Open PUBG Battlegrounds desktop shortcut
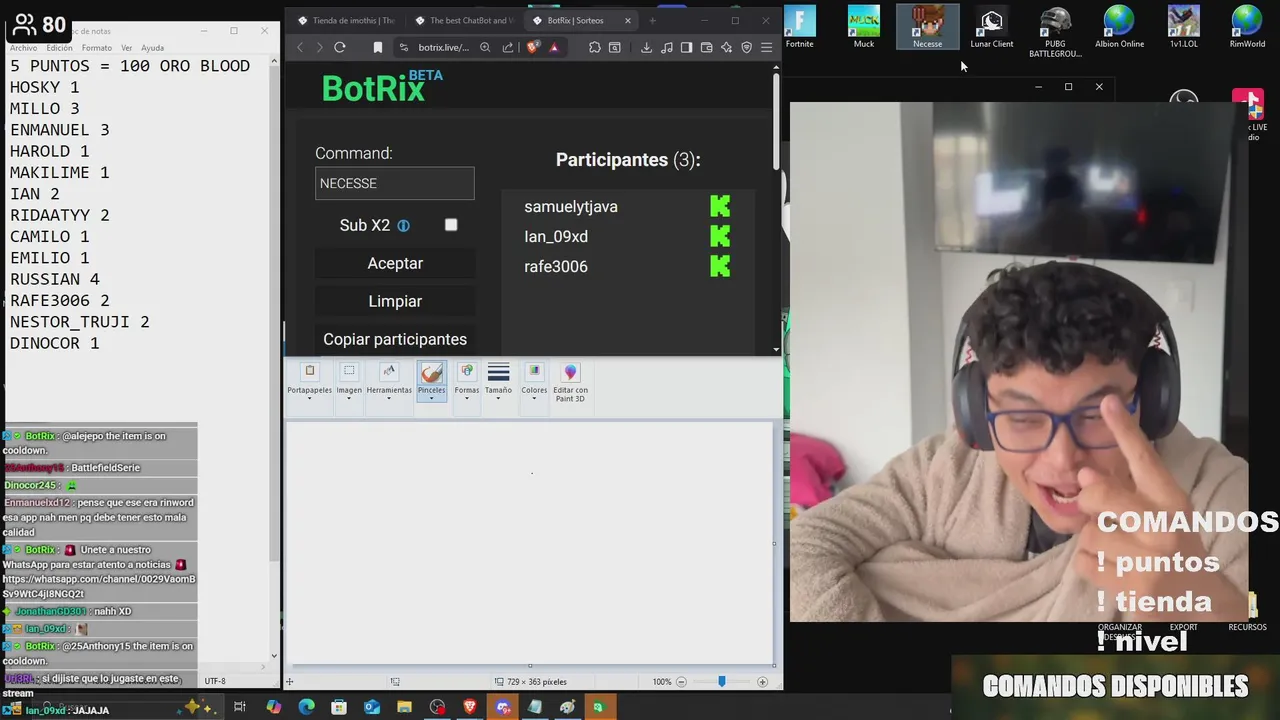1280x720 pixels. pyautogui.click(x=1055, y=31)
